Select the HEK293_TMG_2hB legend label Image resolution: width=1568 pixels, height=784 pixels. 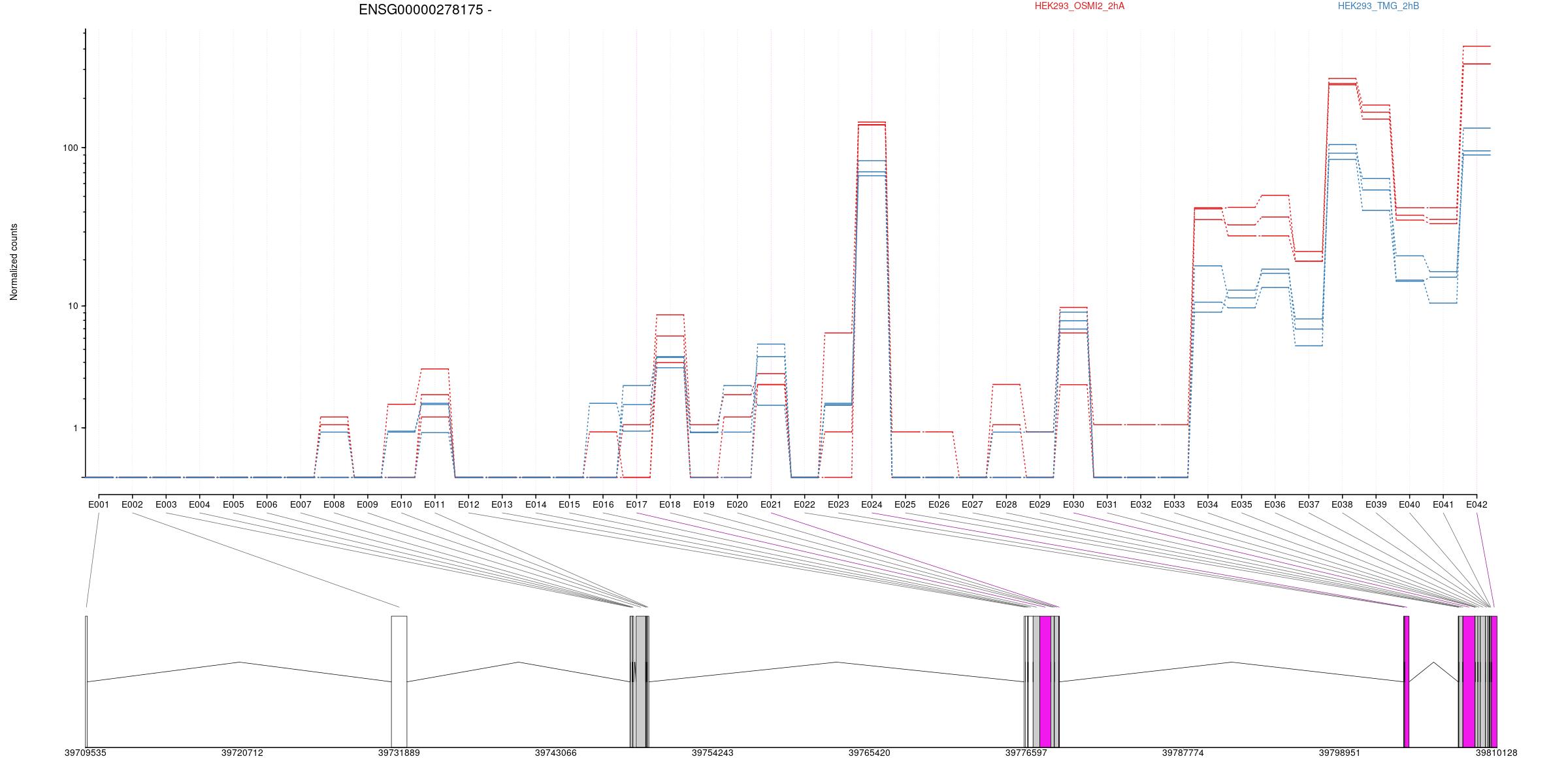coord(1379,6)
